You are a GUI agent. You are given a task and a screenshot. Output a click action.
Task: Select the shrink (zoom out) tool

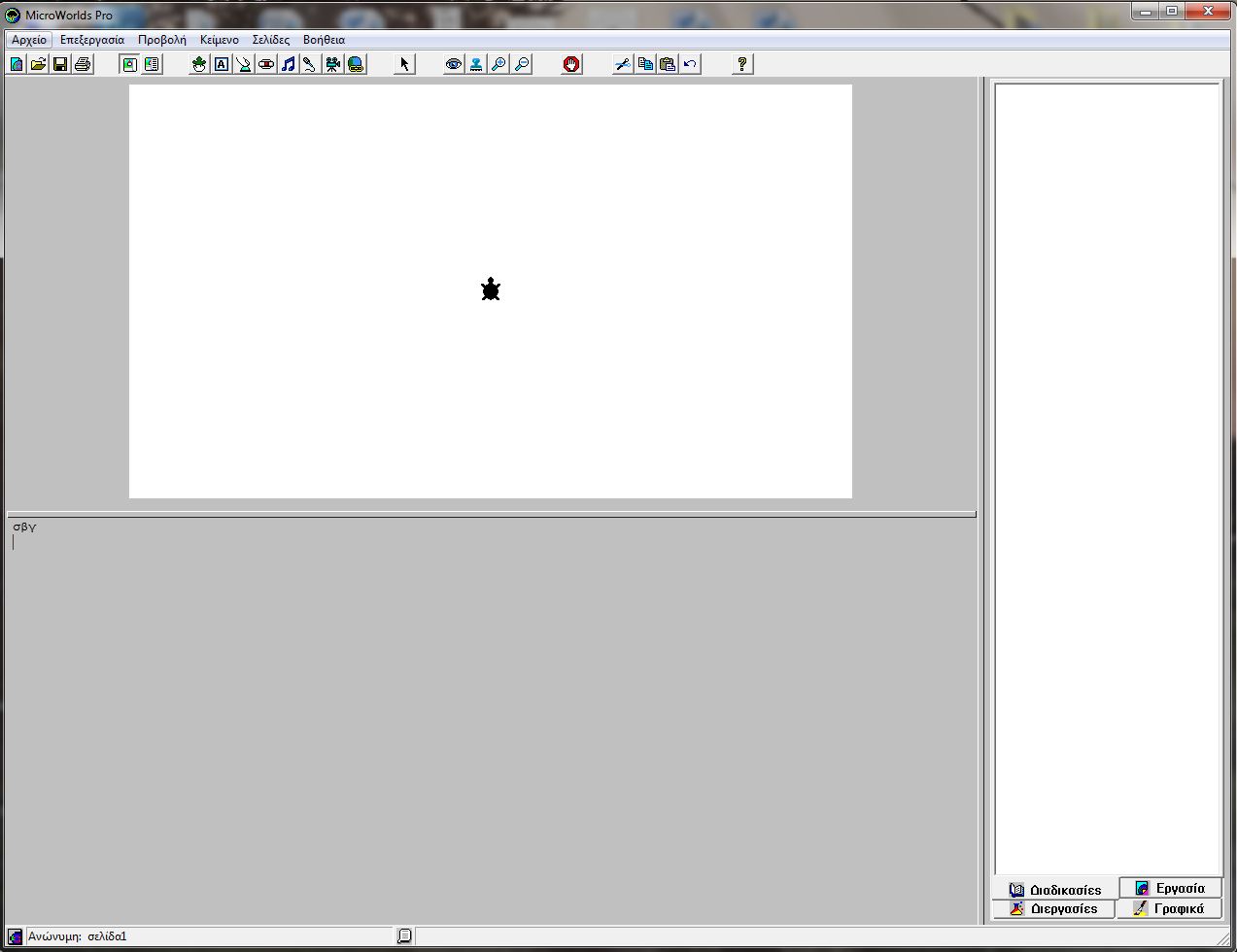point(522,64)
